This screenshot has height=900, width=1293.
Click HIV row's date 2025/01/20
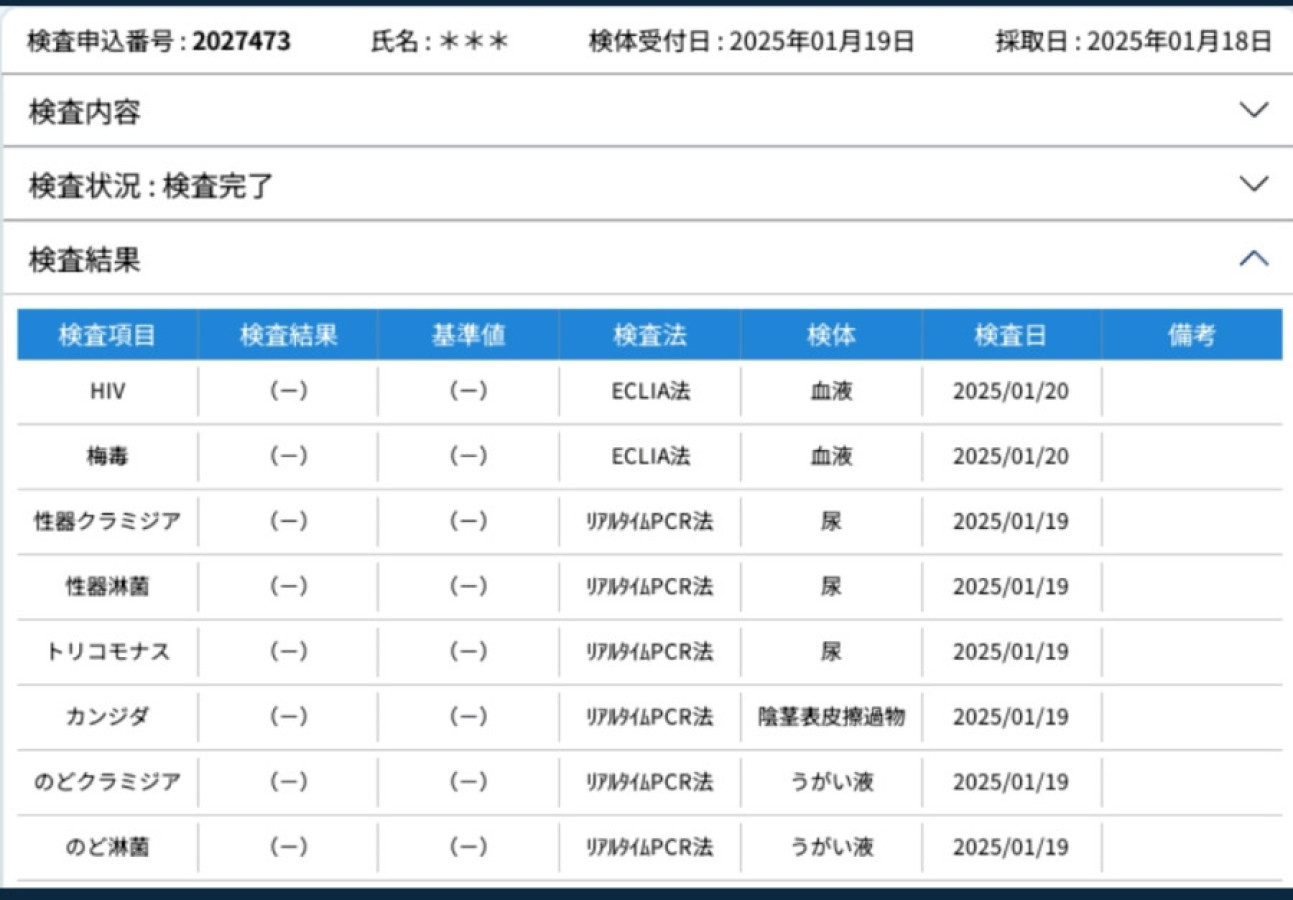point(1011,391)
